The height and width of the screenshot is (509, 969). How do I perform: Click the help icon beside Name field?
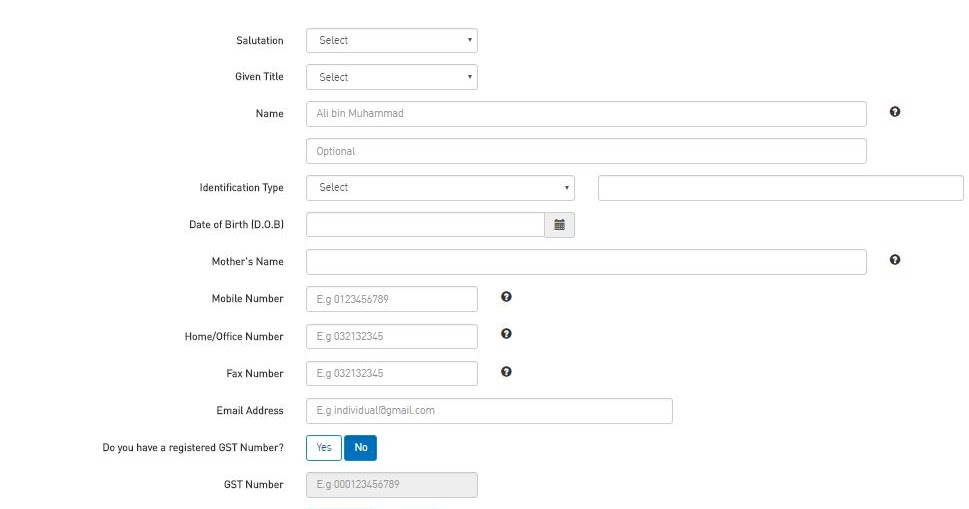(894, 112)
